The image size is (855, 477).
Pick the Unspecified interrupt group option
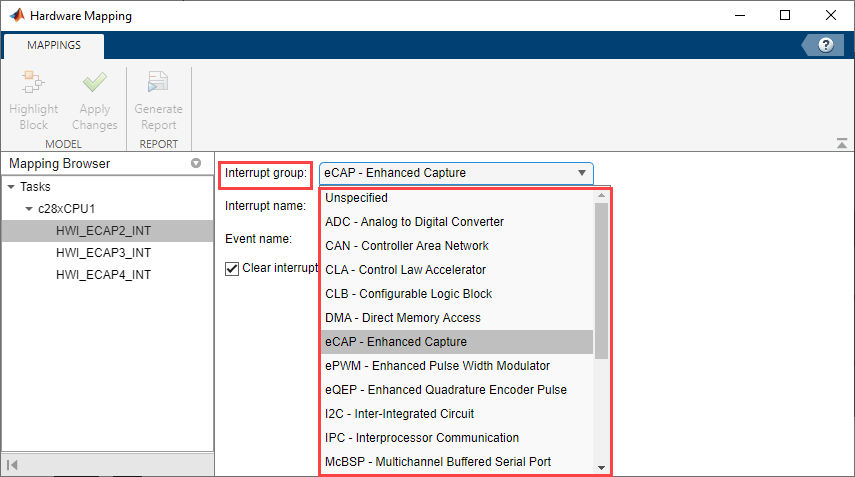[x=356, y=198]
